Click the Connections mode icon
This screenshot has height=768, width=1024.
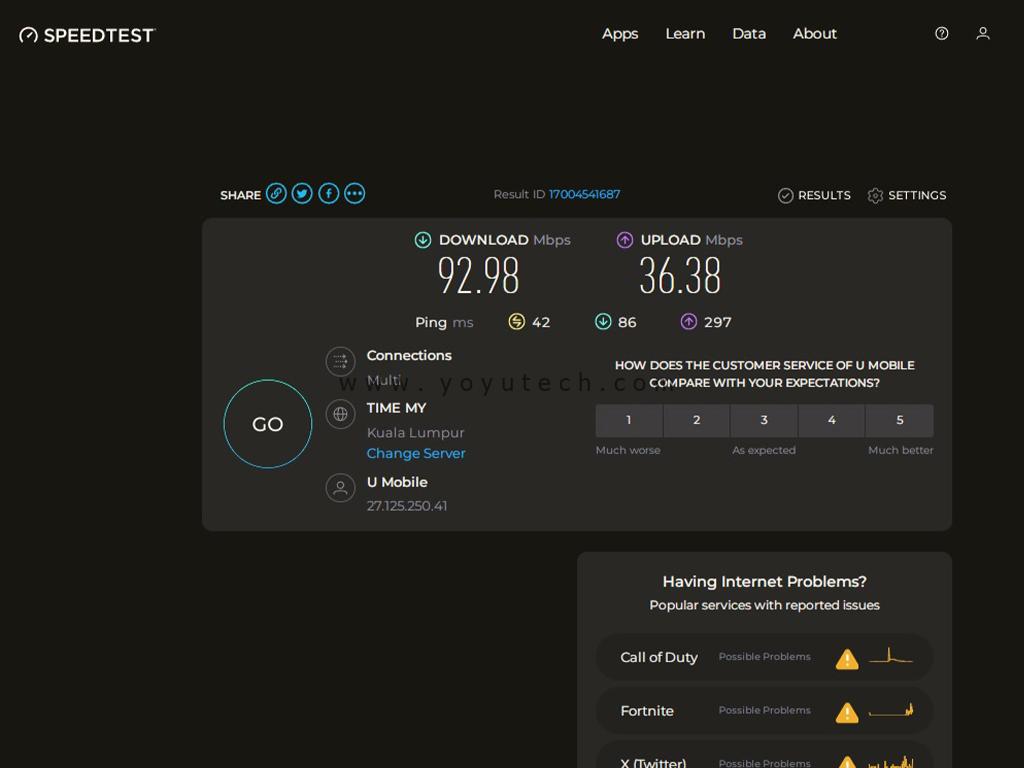pos(340,361)
